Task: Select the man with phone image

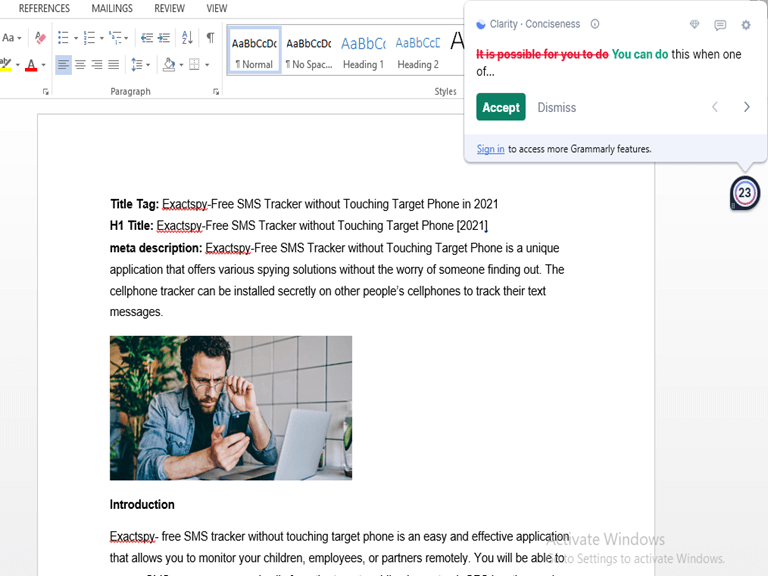Action: point(231,408)
